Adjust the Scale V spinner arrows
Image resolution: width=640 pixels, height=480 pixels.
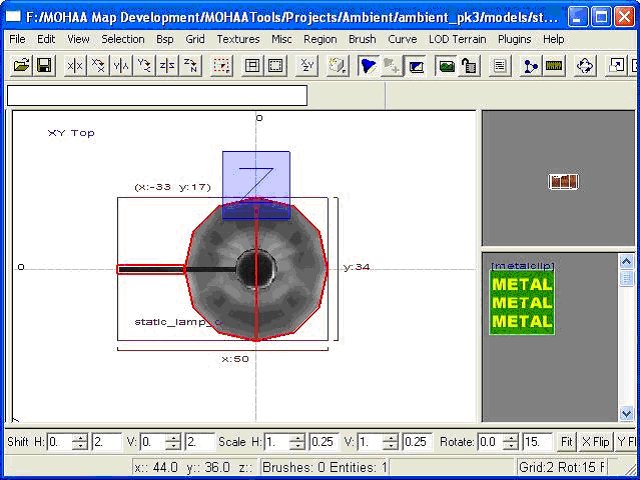pyautogui.click(x=391, y=442)
